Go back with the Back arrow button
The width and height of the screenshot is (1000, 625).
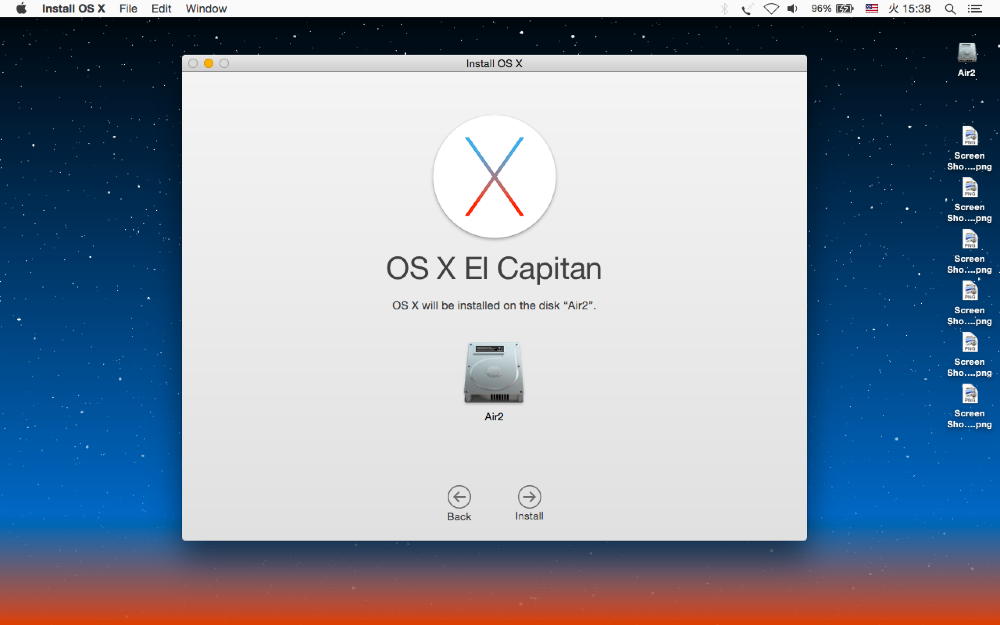click(x=459, y=497)
